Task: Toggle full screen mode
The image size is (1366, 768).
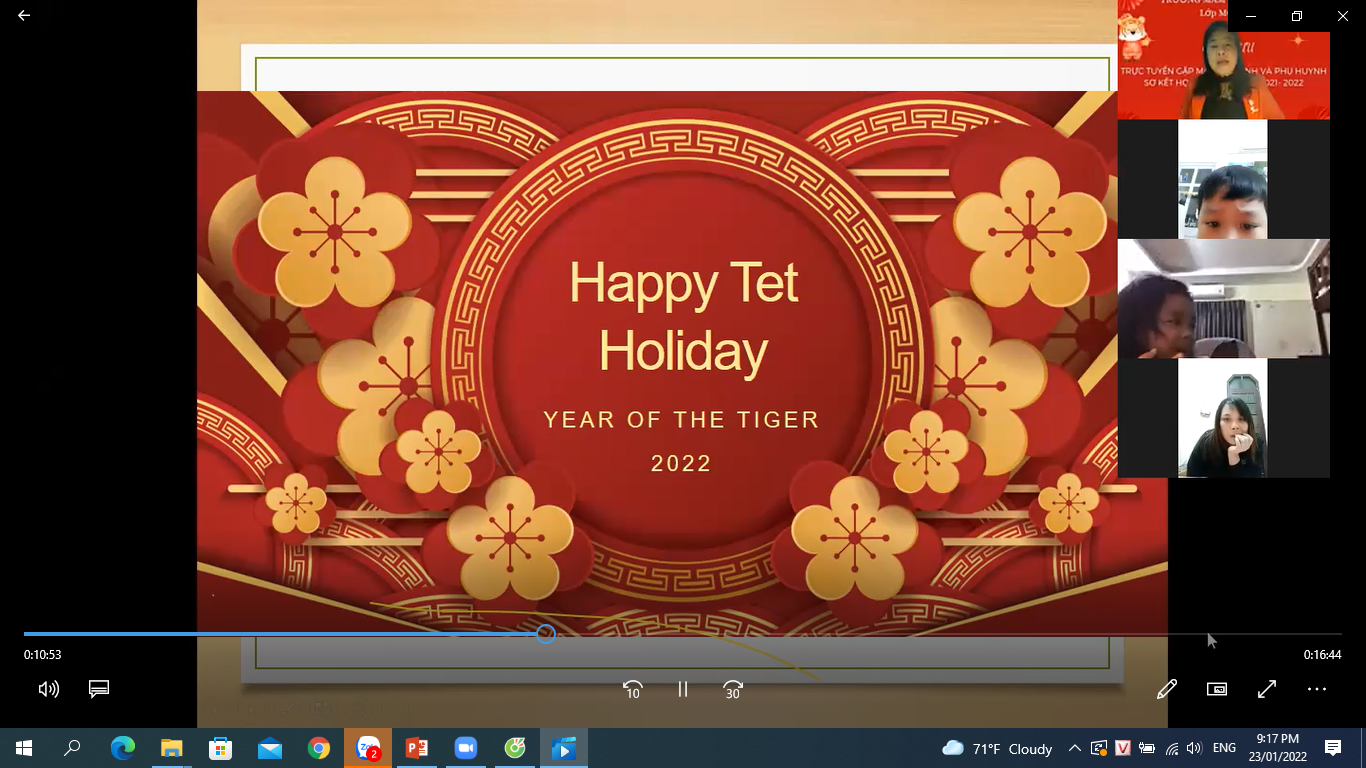Action: [1267, 689]
